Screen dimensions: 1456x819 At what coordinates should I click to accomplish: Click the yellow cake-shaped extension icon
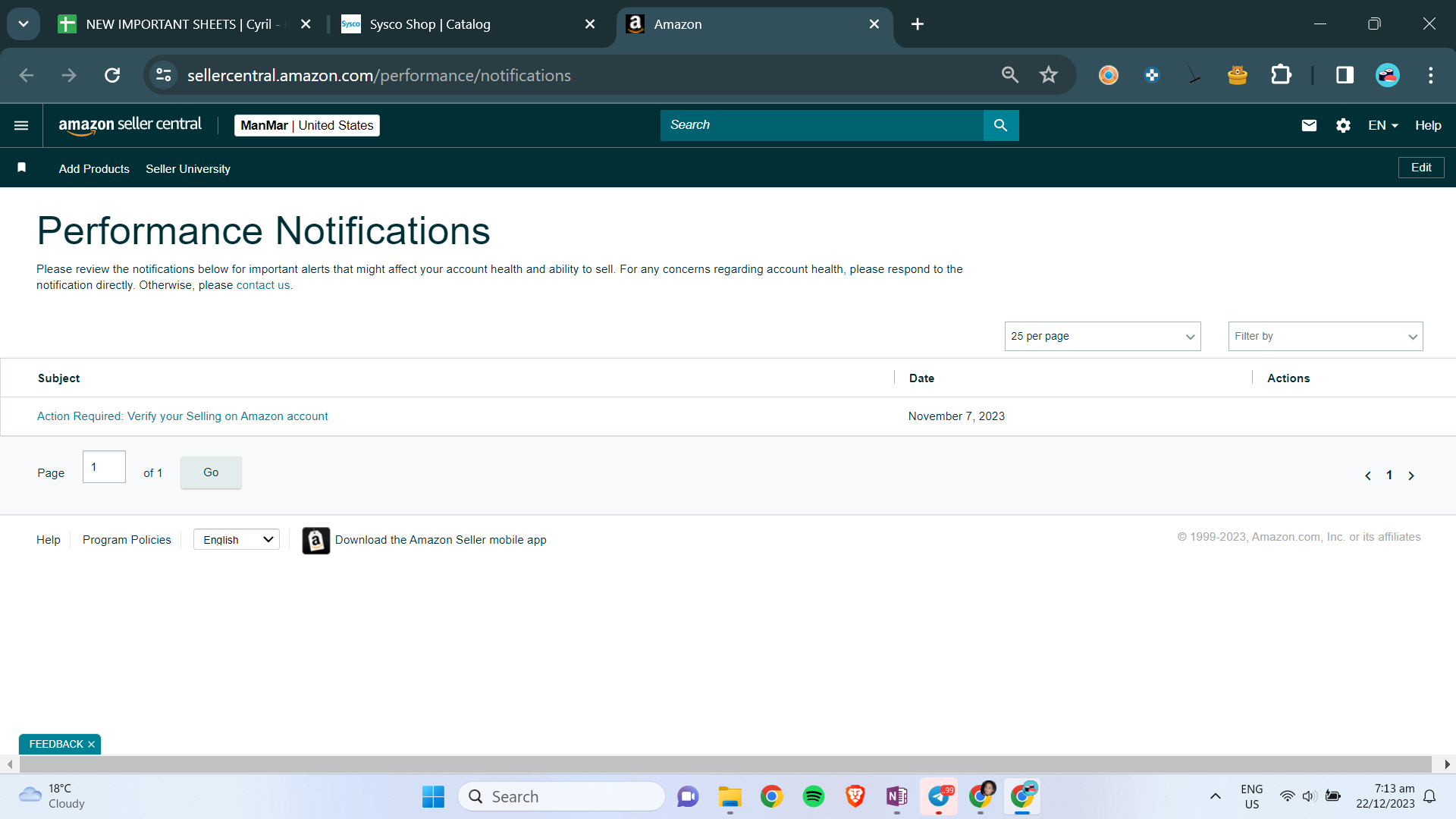pos(1238,75)
